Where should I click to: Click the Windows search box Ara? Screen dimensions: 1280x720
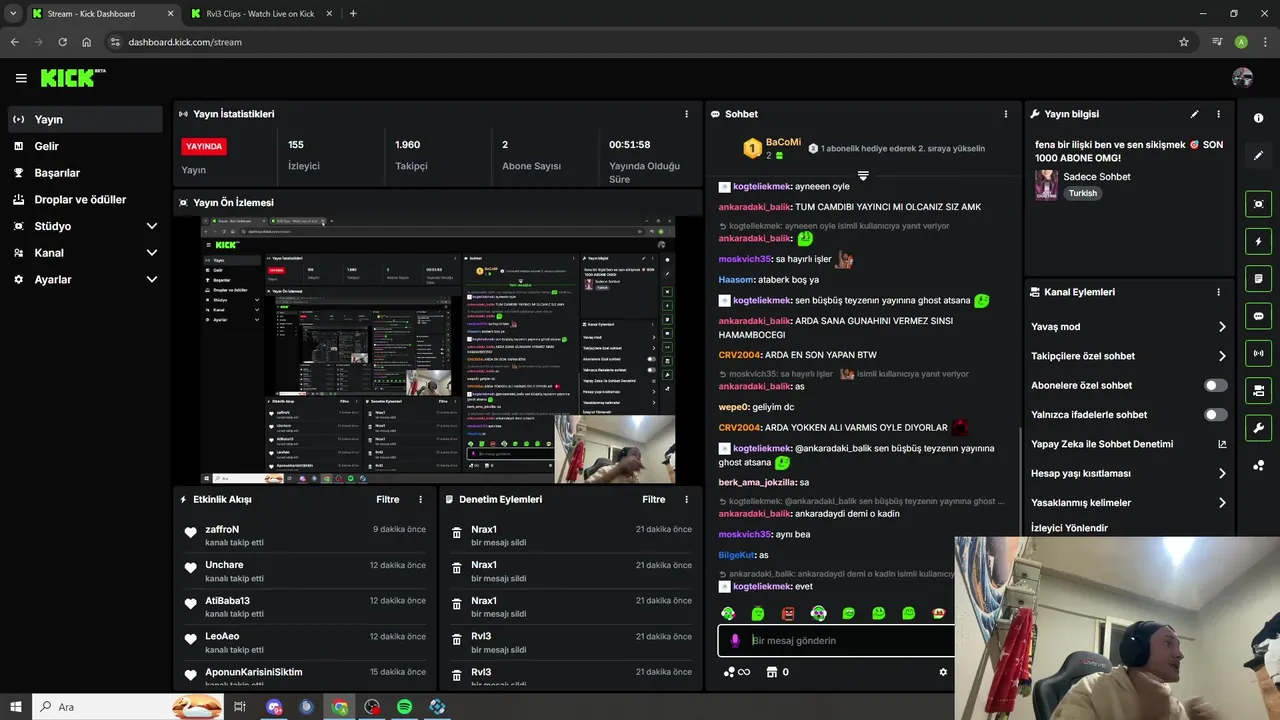coord(128,707)
